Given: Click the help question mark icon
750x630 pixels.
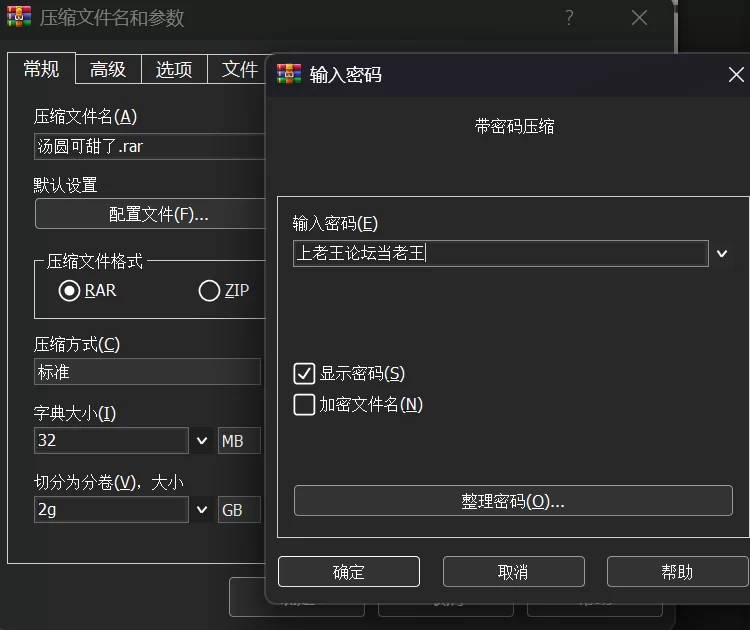Looking at the screenshot, I should 569,18.
